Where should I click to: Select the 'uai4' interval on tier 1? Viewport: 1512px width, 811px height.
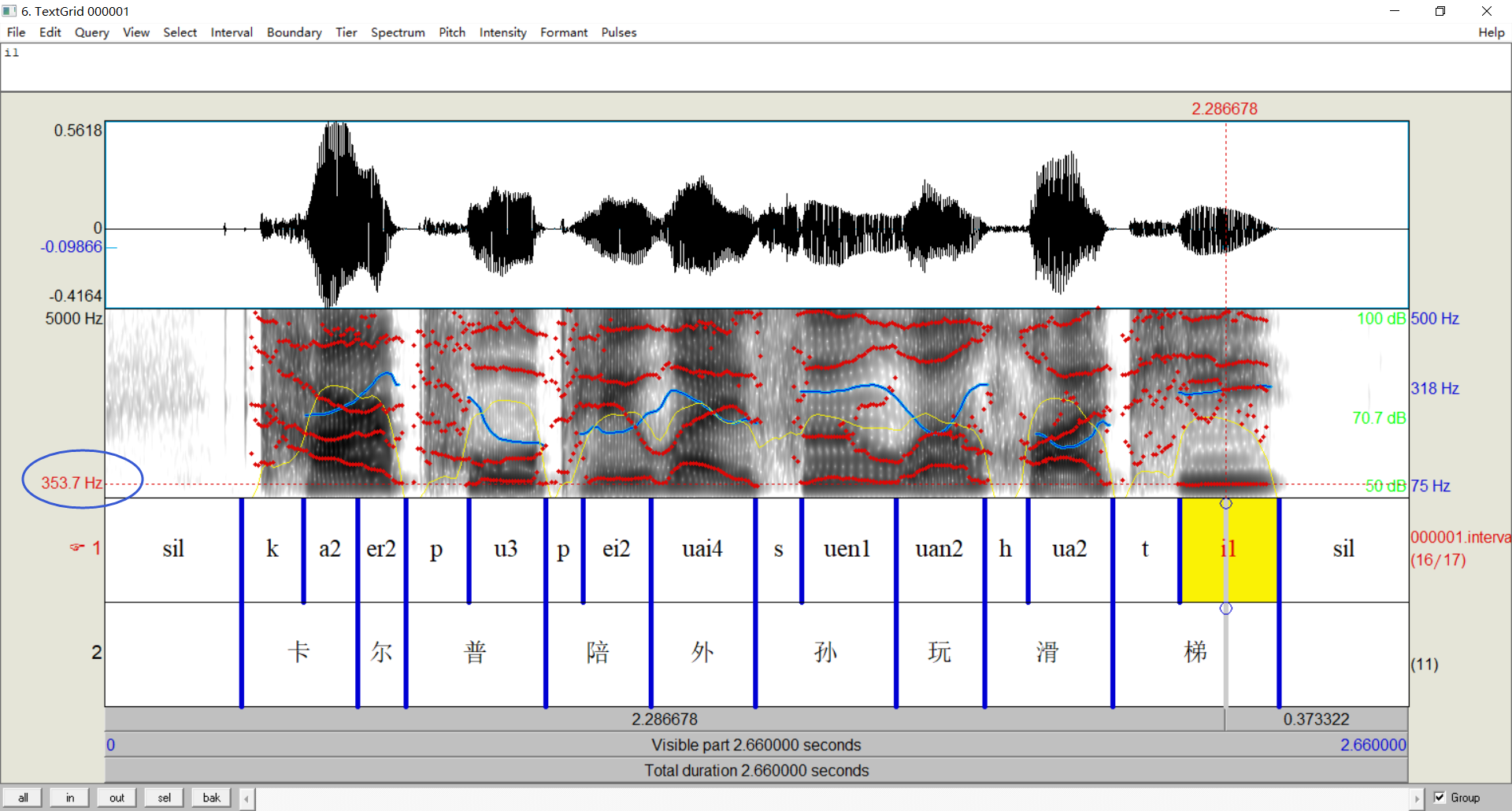[702, 549]
